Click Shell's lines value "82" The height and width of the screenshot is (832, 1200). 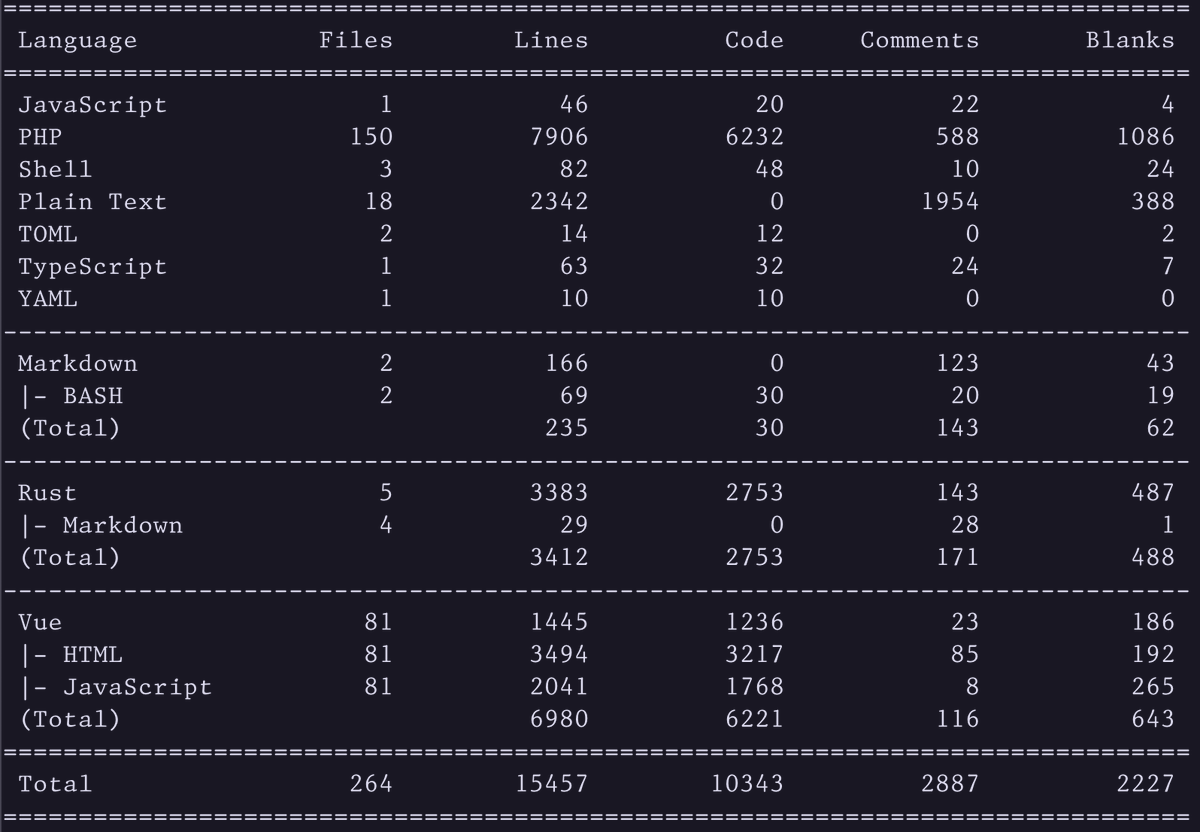point(573,169)
